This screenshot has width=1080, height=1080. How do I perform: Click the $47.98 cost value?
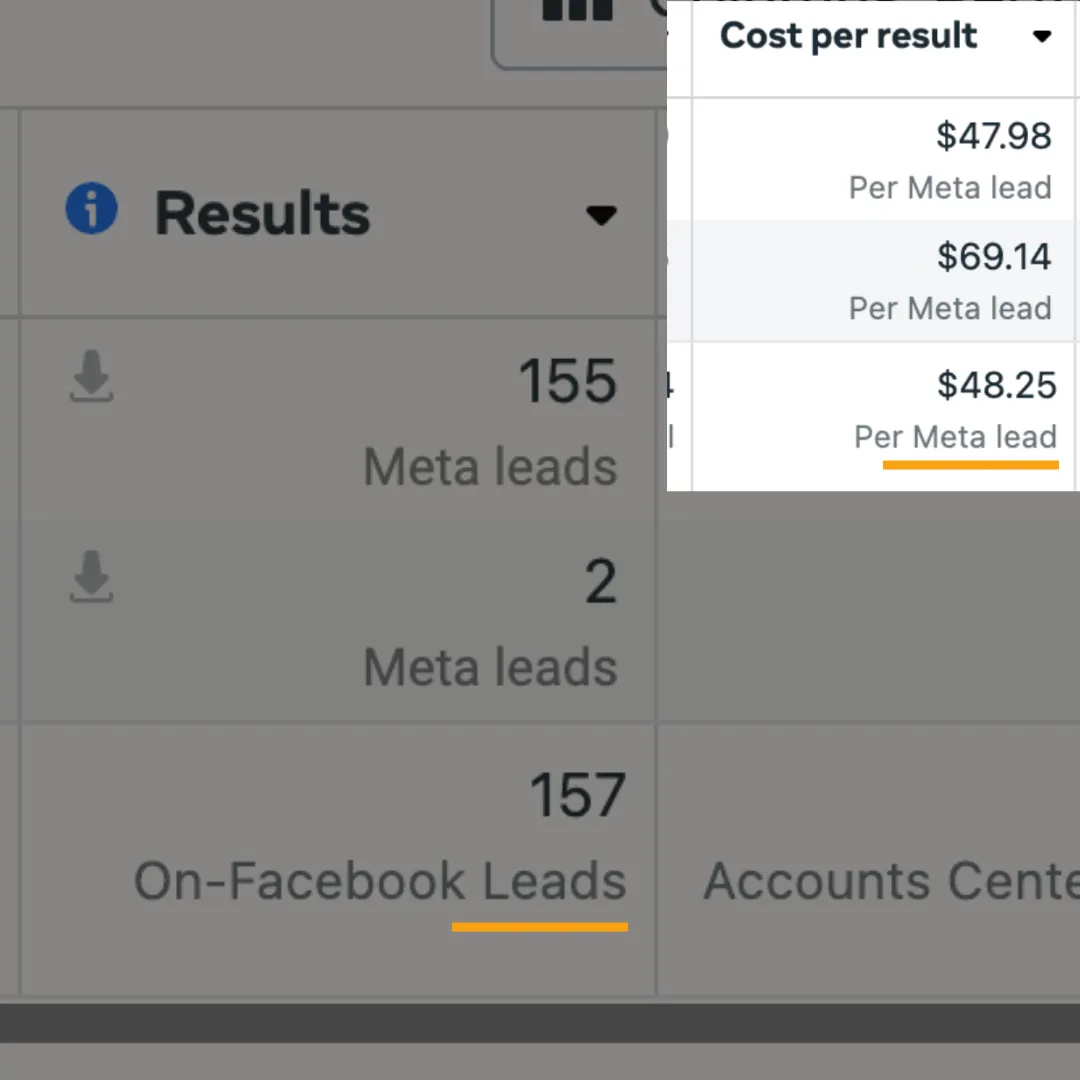coord(993,136)
